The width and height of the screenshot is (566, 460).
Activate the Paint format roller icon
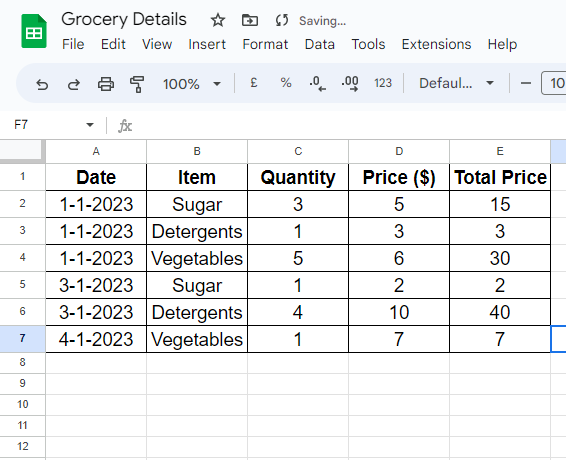137,84
